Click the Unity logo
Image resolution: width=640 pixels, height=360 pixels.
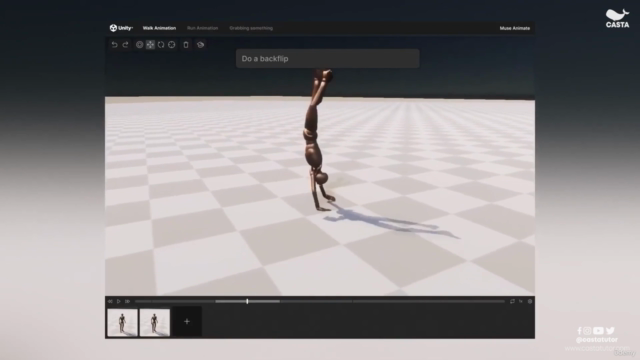[121, 28]
